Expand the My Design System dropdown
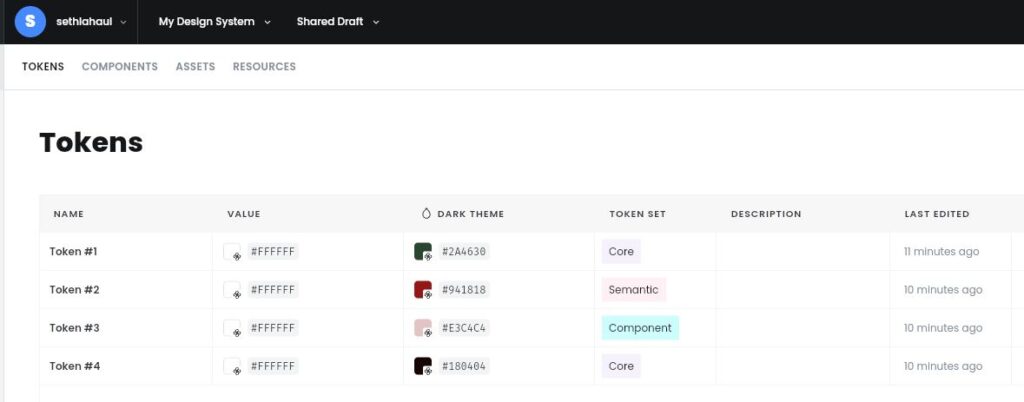1024x402 pixels. point(214,22)
